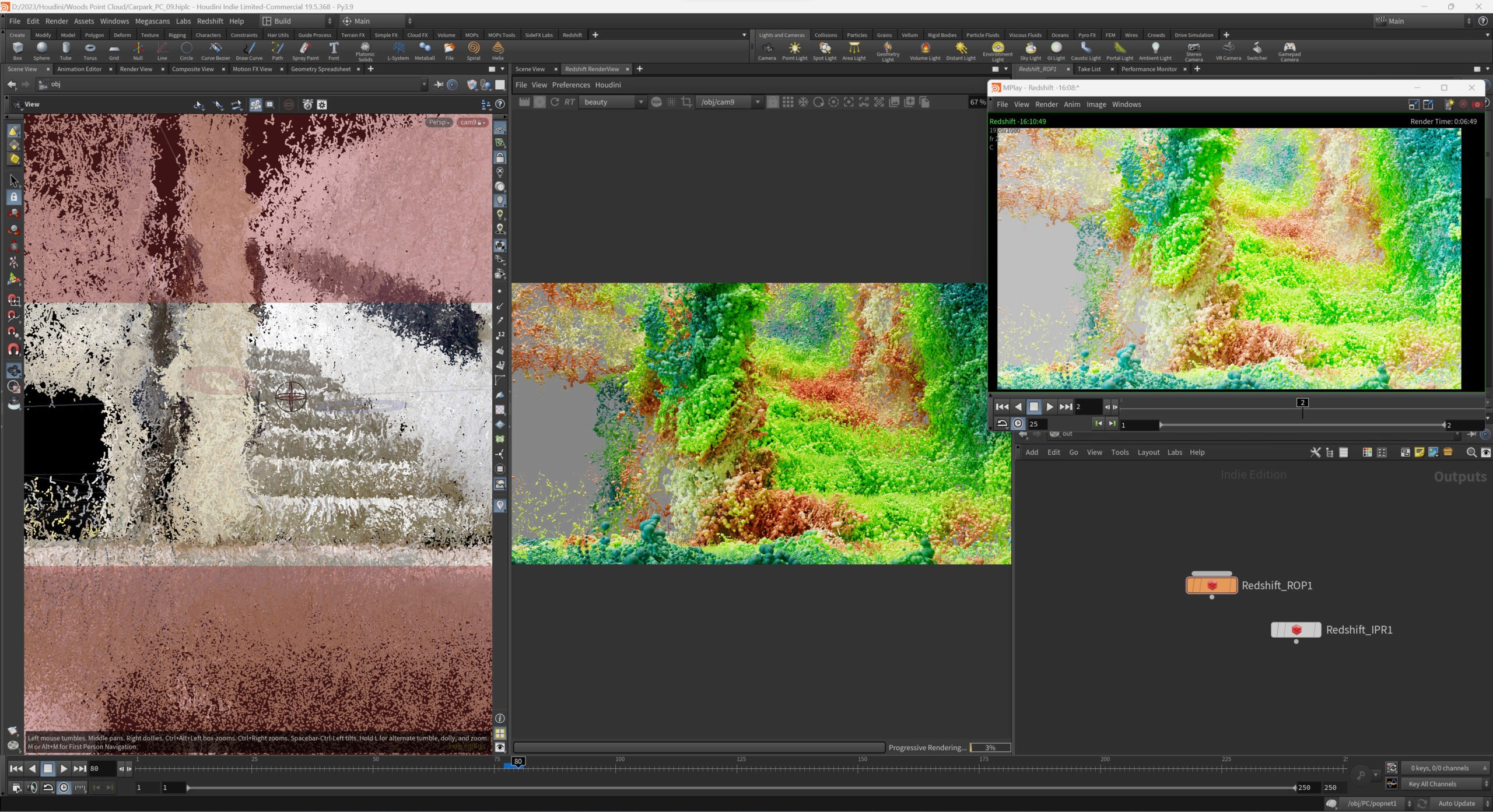Select the Spray Paint tool
The width and height of the screenshot is (1493, 812).
(305, 51)
